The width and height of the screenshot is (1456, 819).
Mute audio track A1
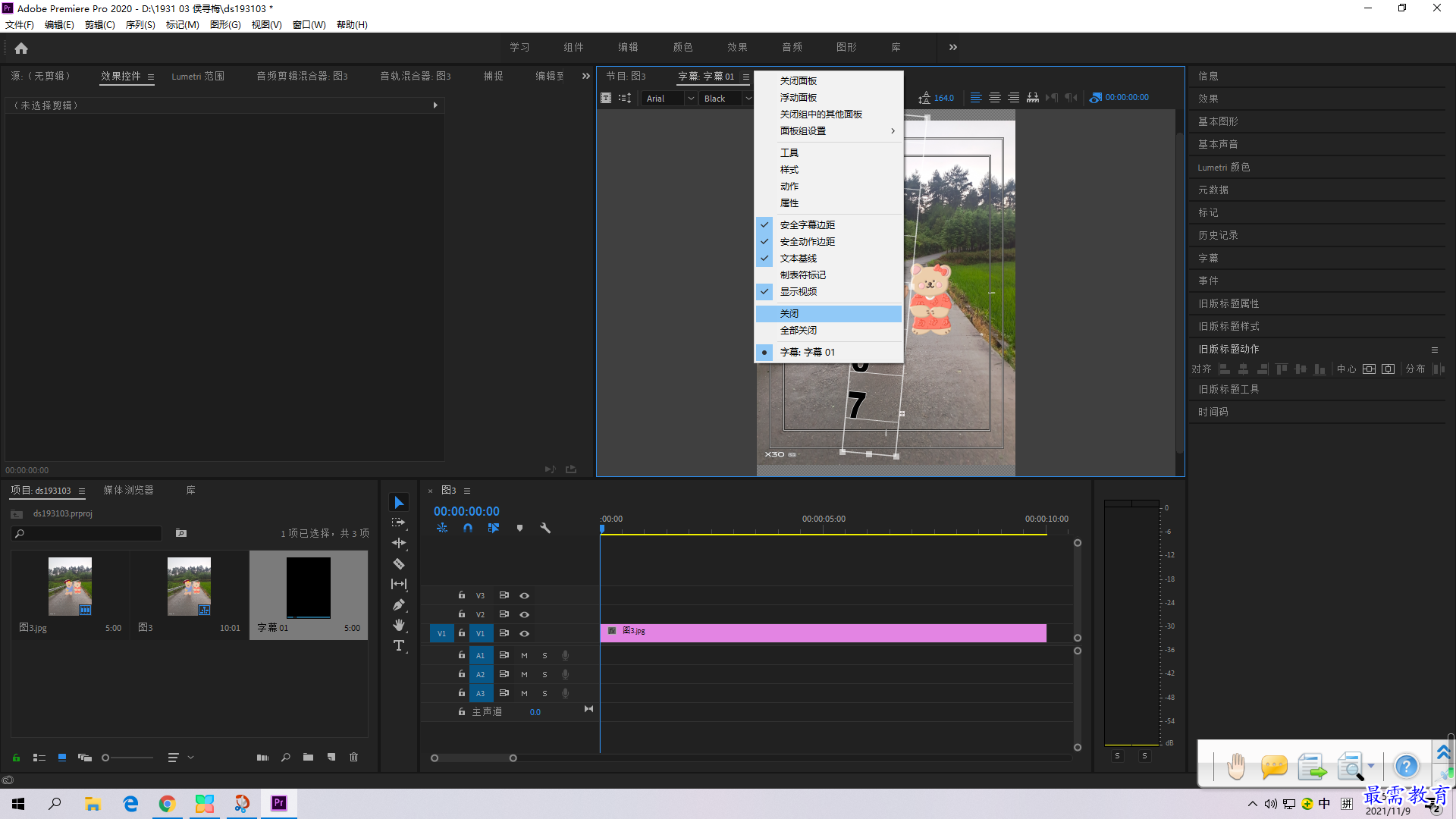[524, 655]
